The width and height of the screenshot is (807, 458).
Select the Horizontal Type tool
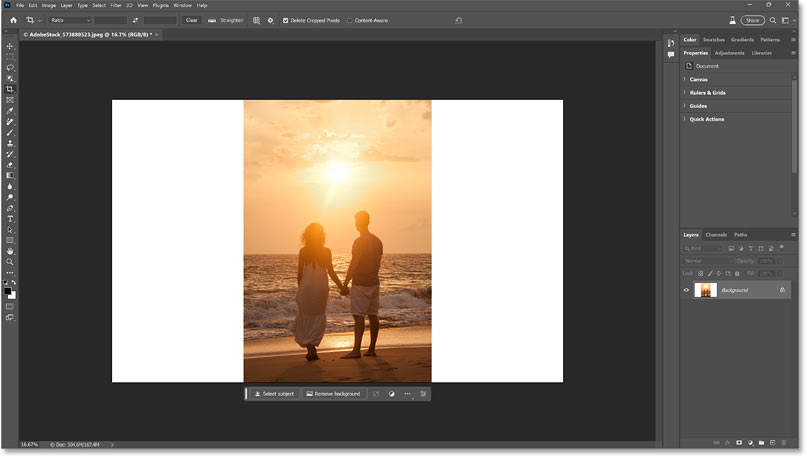coord(10,219)
